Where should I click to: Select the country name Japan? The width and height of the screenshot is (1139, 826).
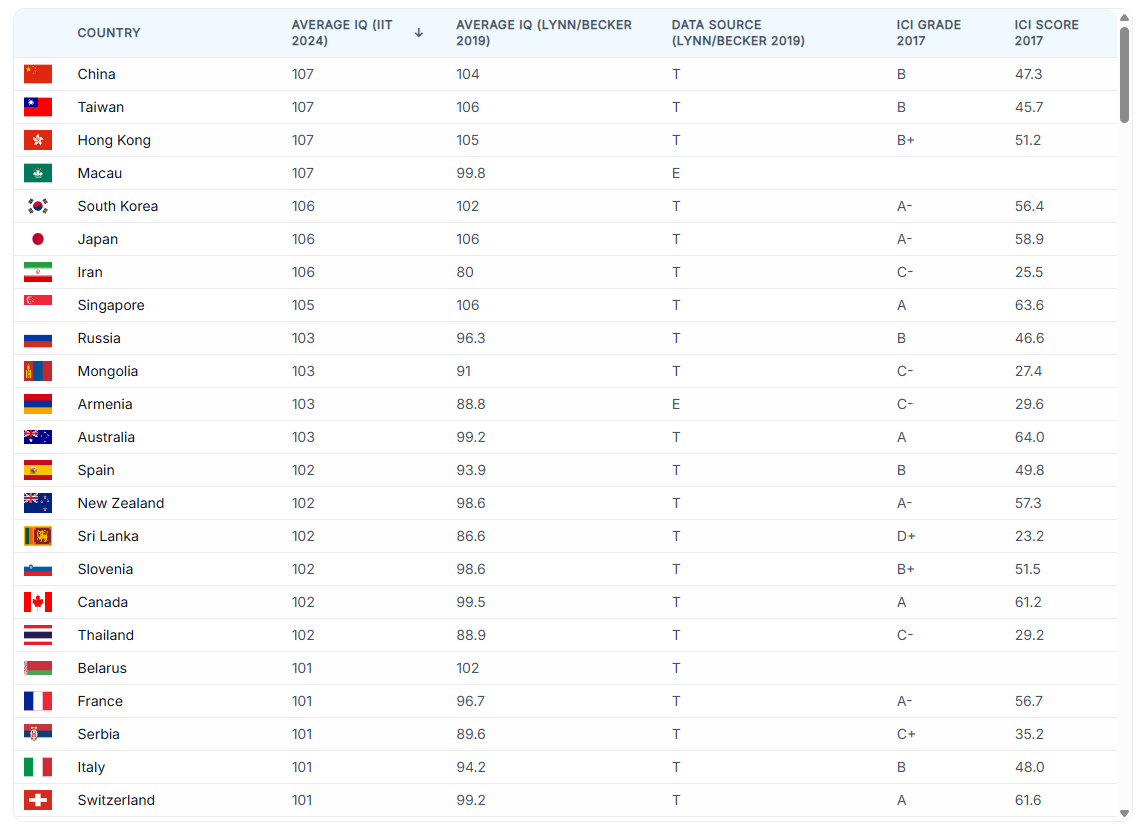(97, 239)
